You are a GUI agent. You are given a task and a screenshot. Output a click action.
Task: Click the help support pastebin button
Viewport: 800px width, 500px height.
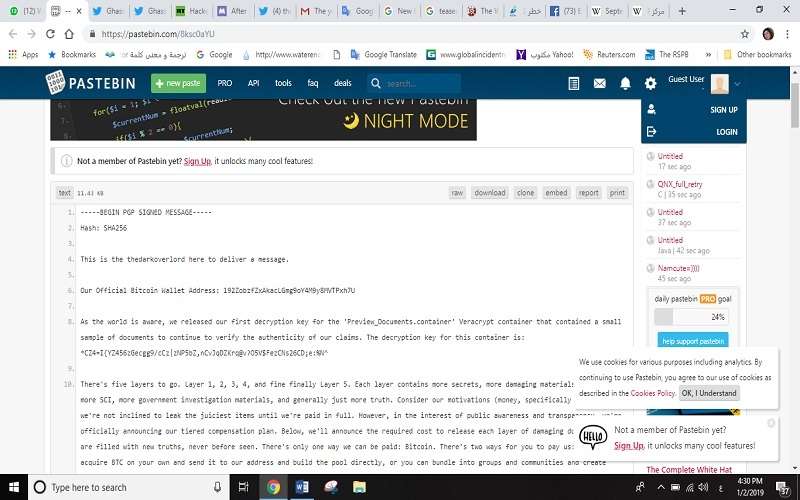coord(693,340)
